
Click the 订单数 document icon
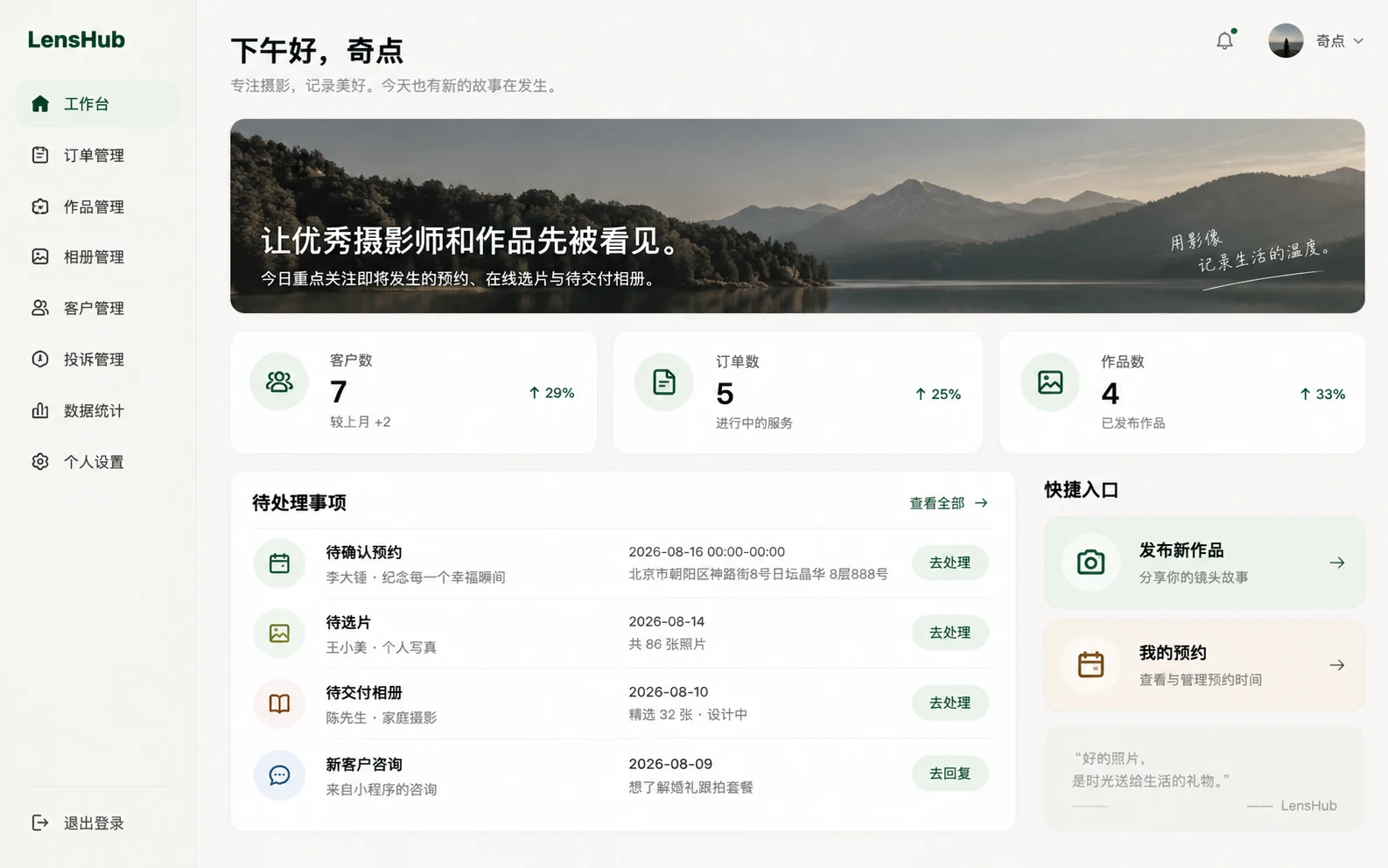(x=664, y=381)
